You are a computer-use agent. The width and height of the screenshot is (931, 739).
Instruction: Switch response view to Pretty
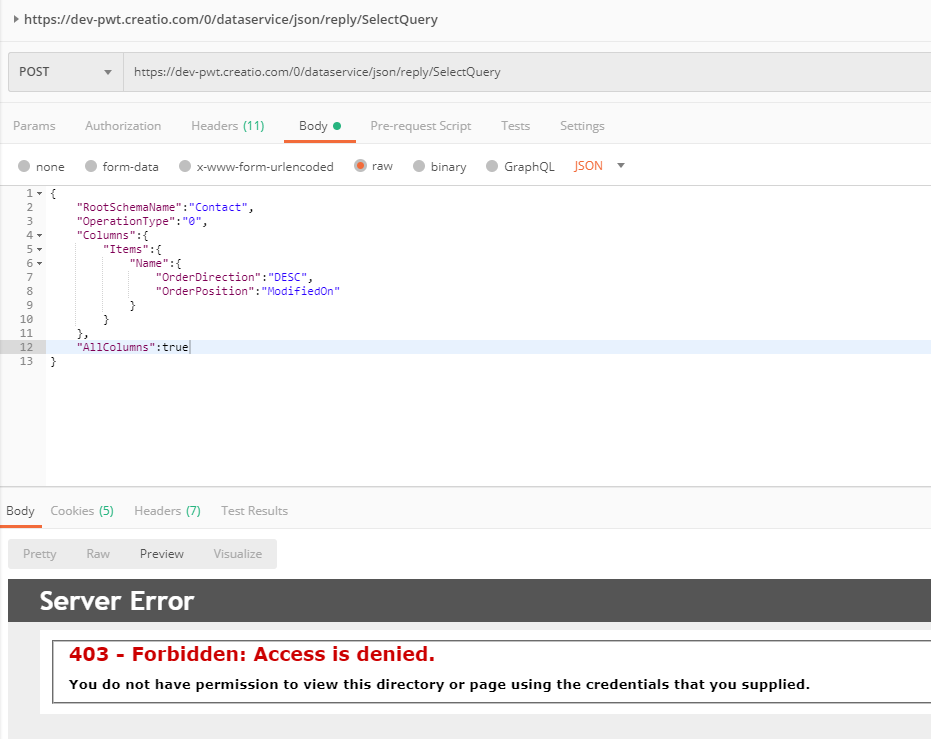coord(39,554)
